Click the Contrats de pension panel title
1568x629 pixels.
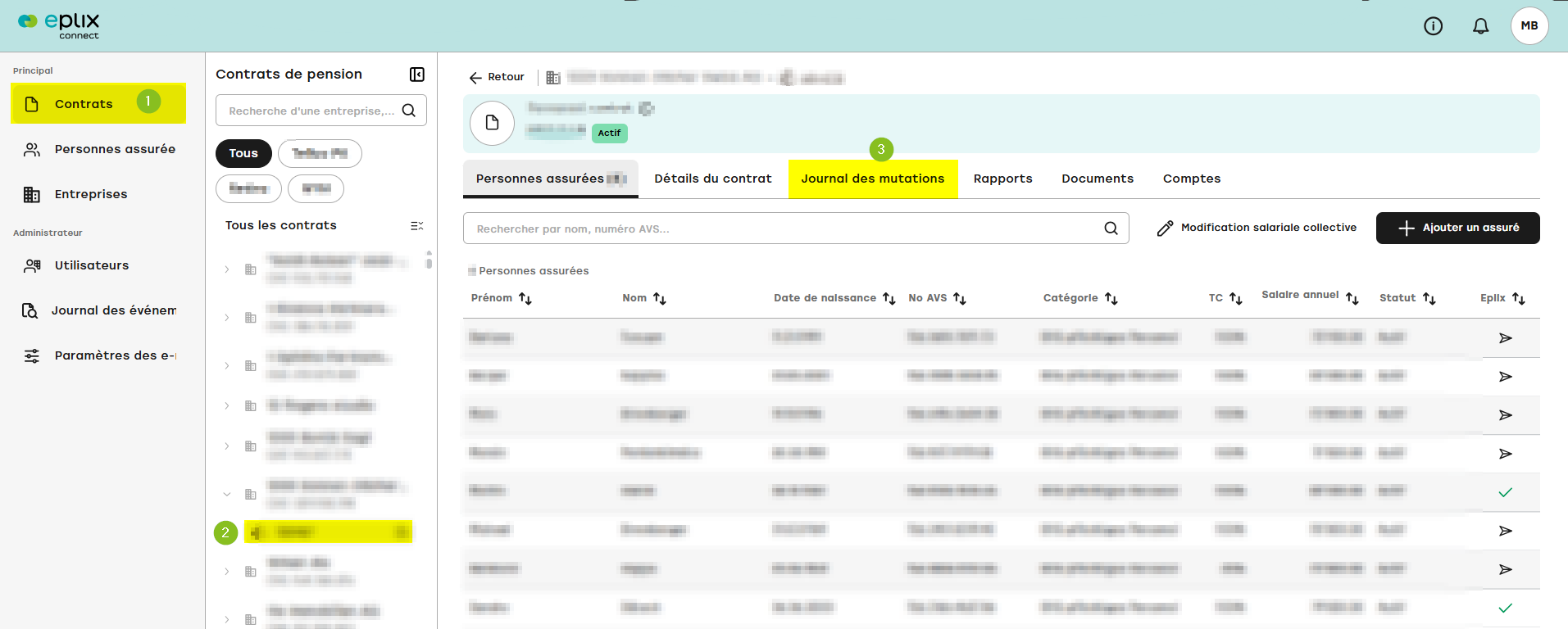click(x=289, y=74)
